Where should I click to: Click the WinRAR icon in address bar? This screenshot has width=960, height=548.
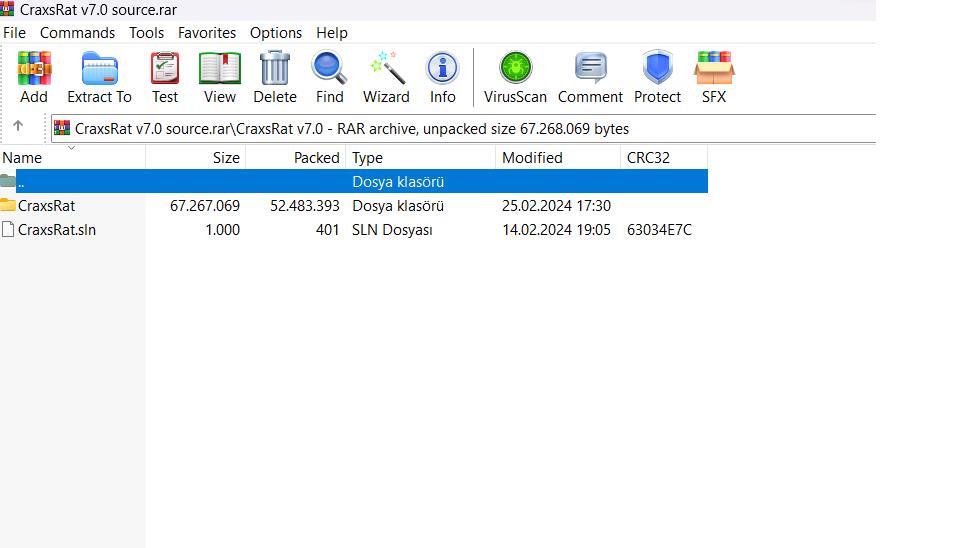62,128
